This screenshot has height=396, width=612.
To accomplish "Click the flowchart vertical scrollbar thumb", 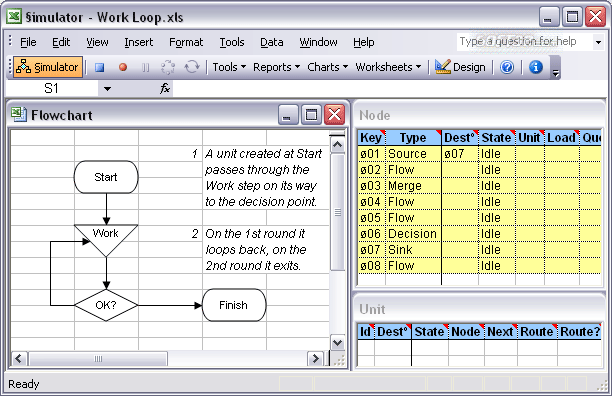I will (x=337, y=212).
